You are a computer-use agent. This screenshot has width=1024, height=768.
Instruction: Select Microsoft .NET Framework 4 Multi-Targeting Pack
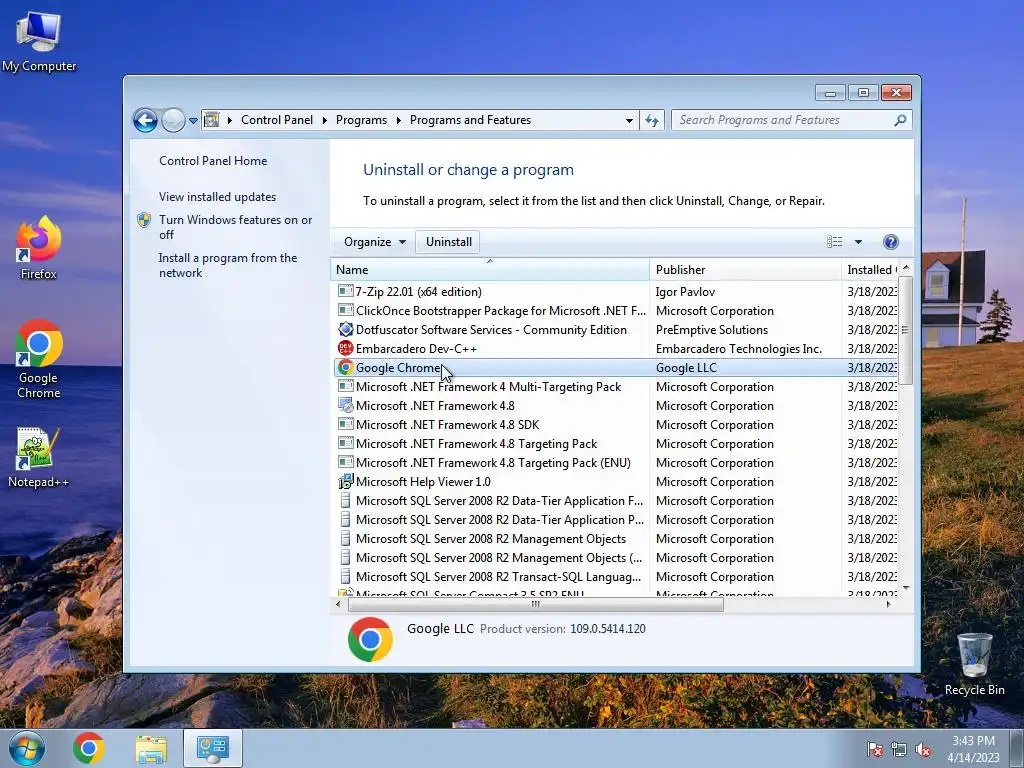(488, 387)
